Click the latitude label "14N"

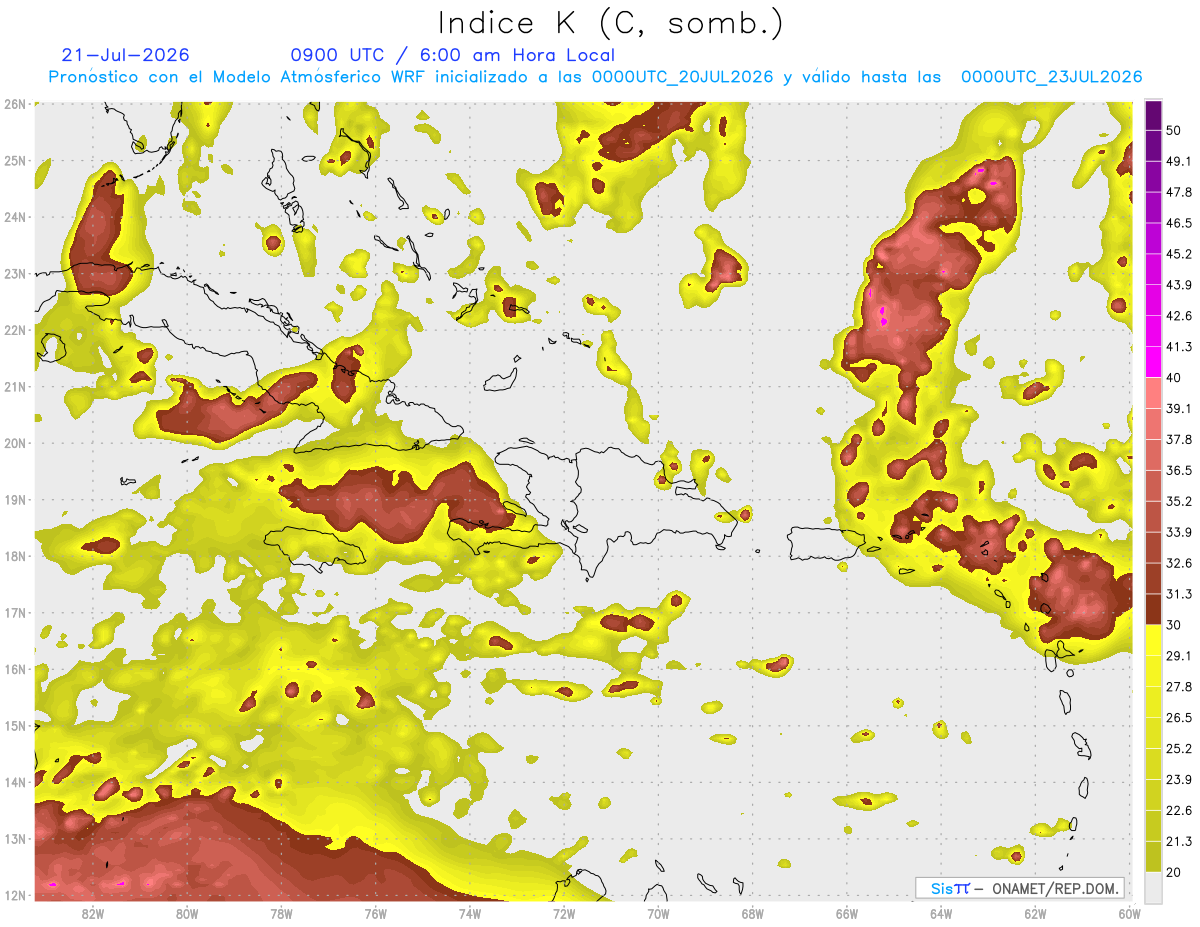pyautogui.click(x=14, y=782)
